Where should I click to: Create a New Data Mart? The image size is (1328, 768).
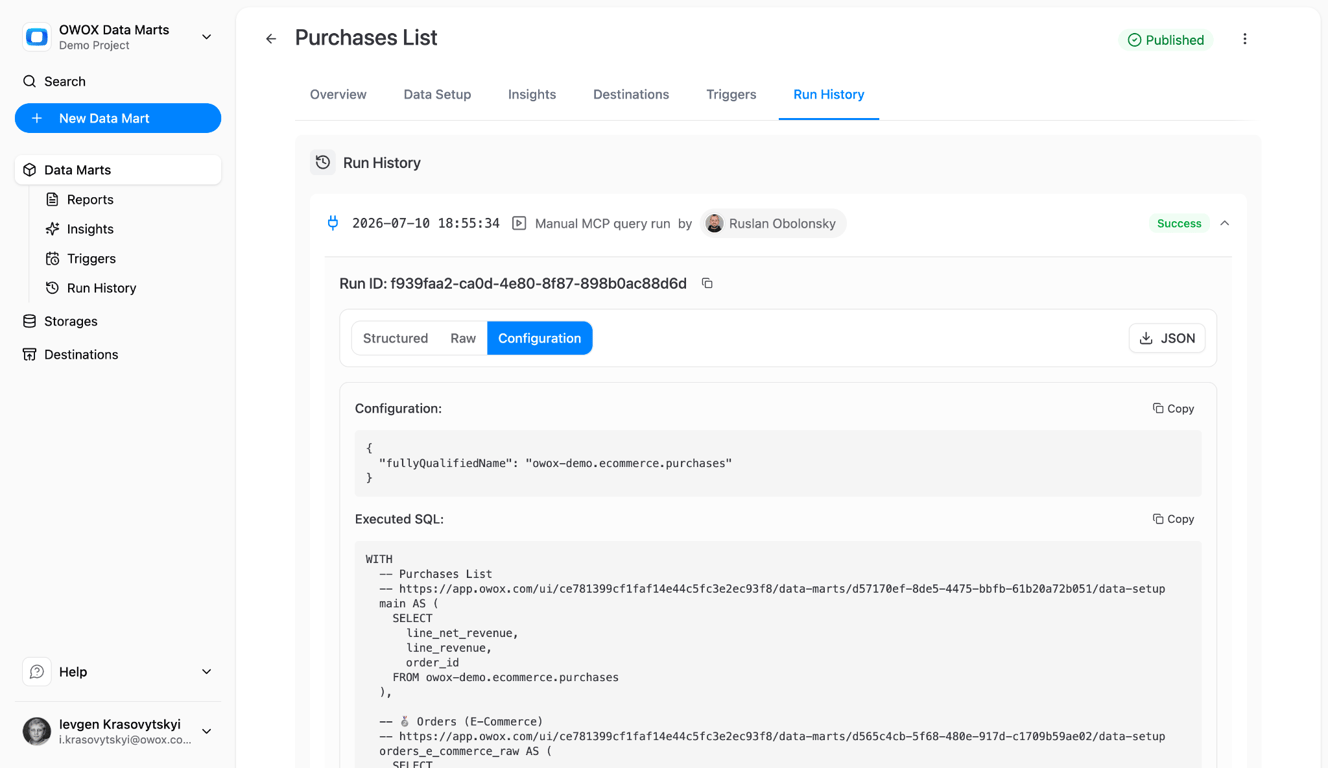[x=118, y=118]
